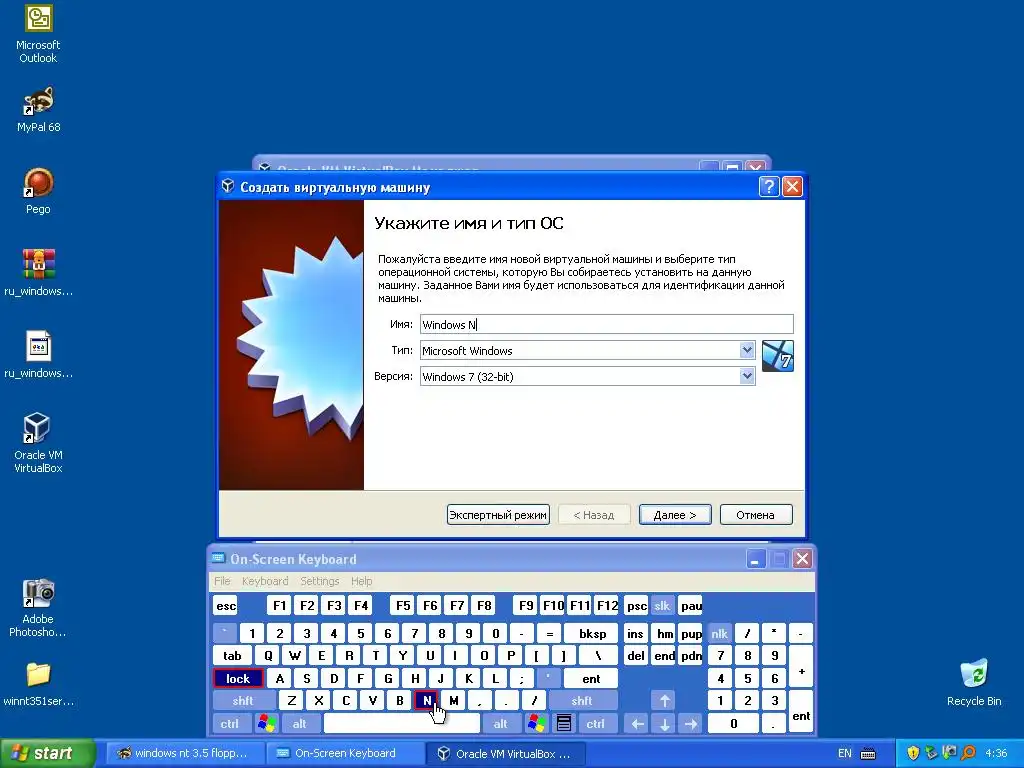Toggle the left shft key
The width and height of the screenshot is (1024, 768).
pos(243,701)
